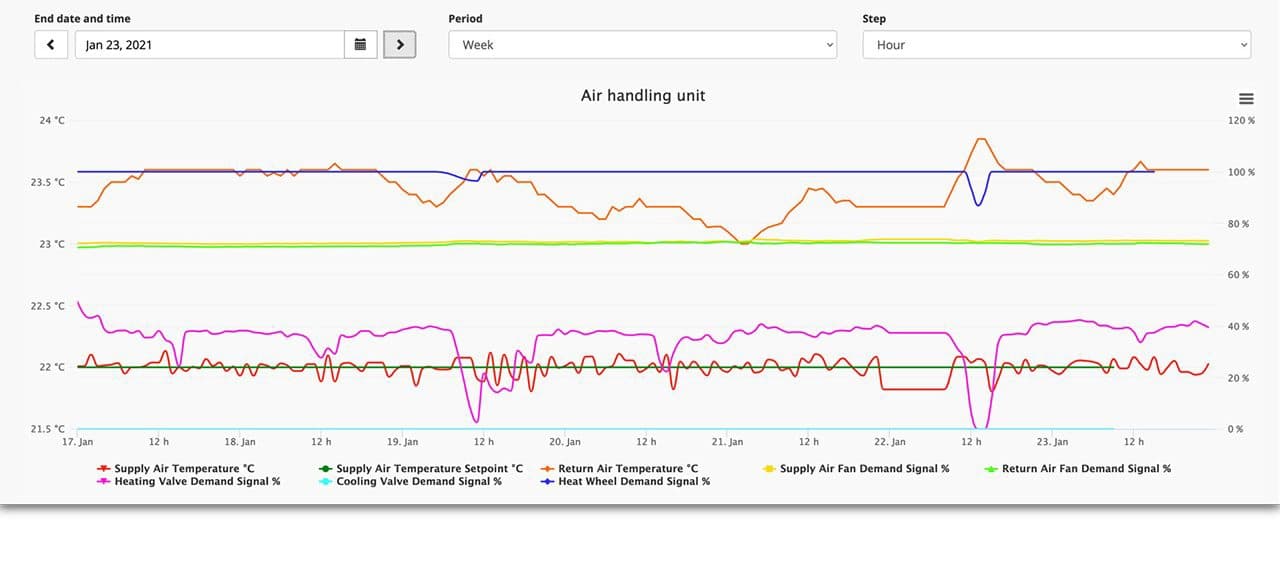1280x563 pixels.
Task: Toggle Return Air Fan Demand Signal legend
Action: point(1086,468)
